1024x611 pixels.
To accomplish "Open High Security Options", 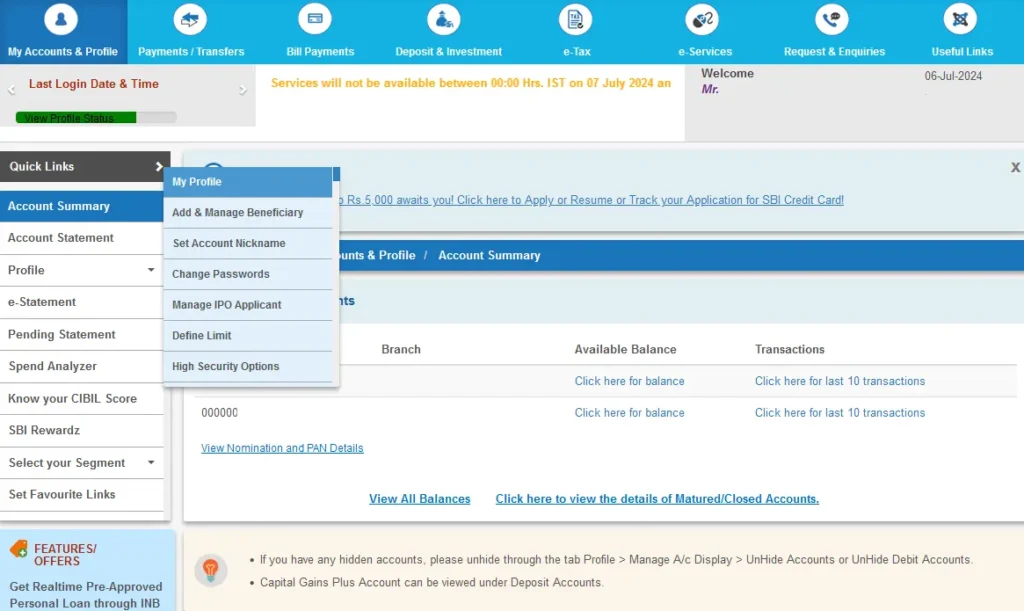I will (x=248, y=366).
